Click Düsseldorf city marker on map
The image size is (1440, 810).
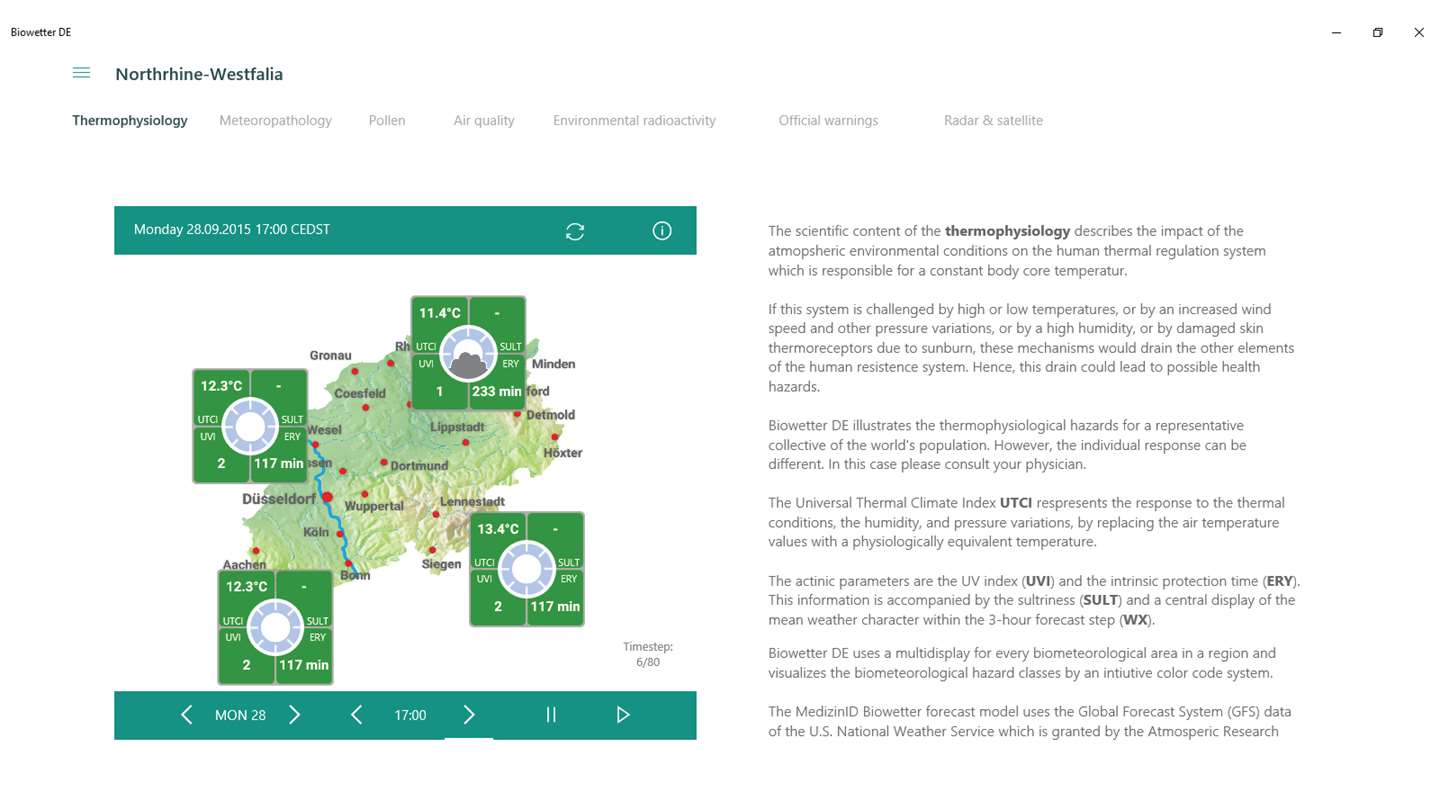click(x=327, y=496)
